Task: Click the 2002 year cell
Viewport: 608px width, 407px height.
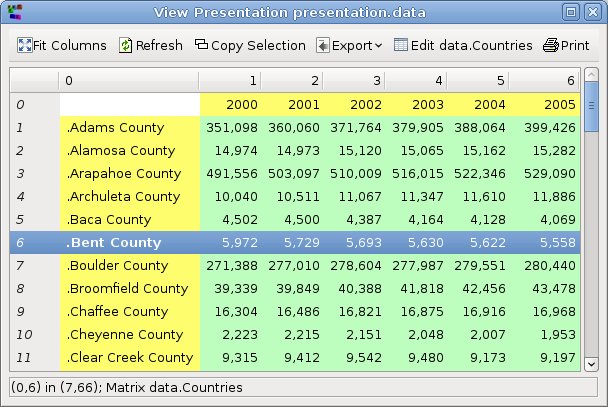Action: 354,104
